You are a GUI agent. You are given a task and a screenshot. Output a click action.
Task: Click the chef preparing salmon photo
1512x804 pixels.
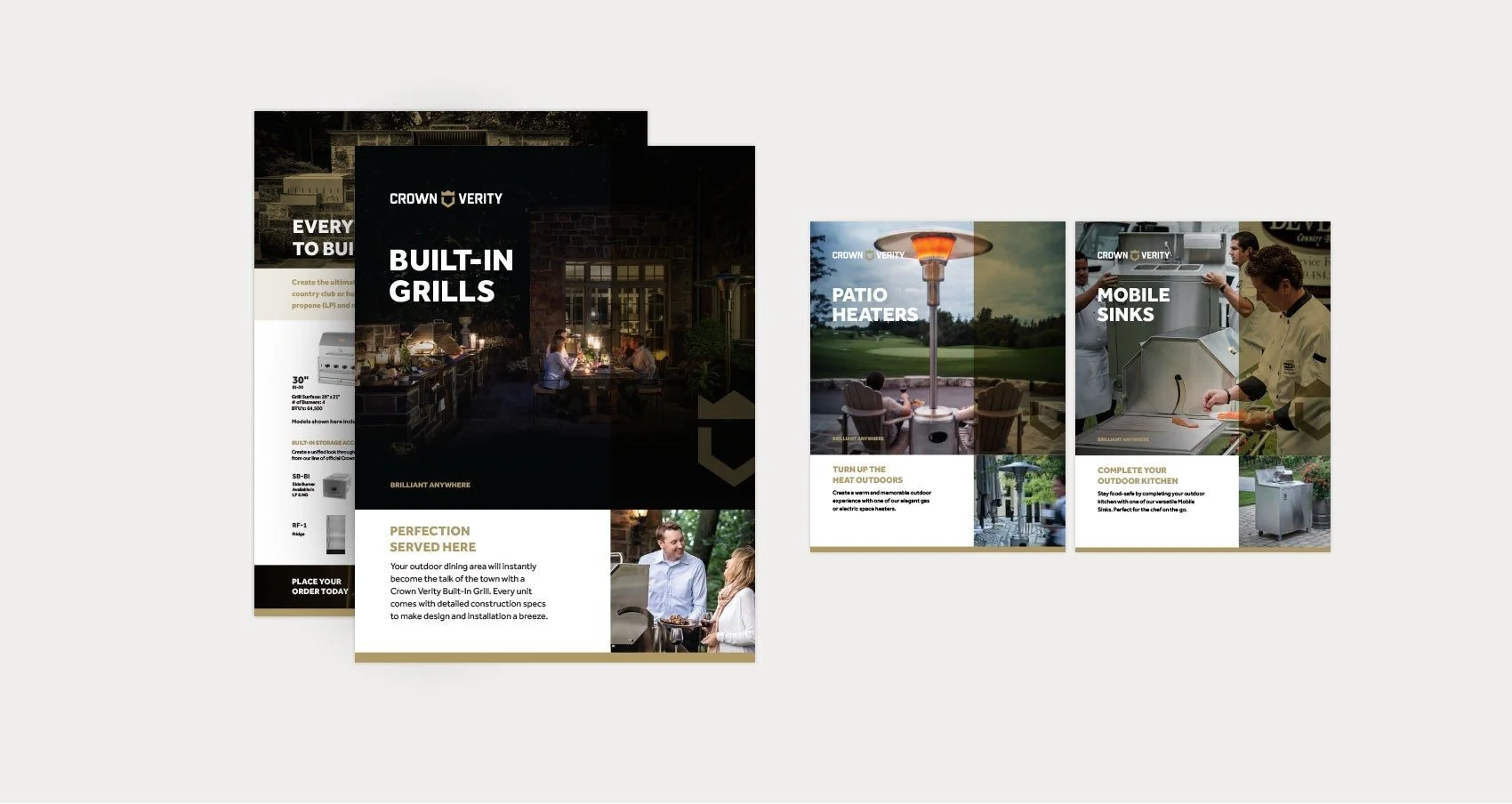[x=1202, y=338]
